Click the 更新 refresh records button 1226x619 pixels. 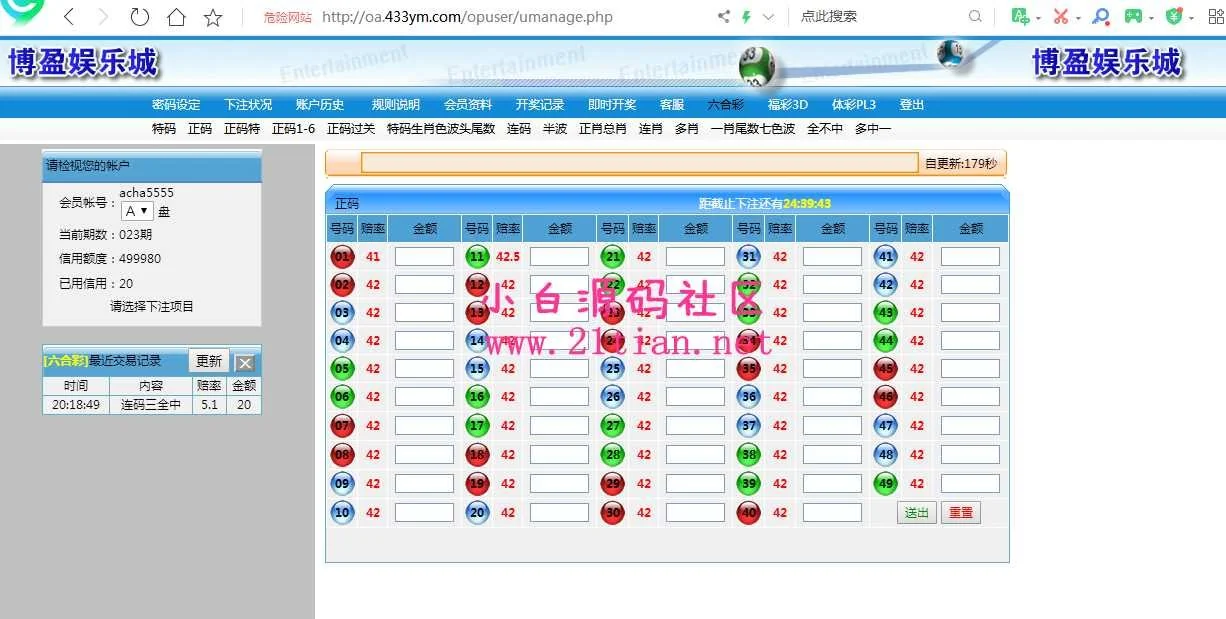[x=209, y=361]
